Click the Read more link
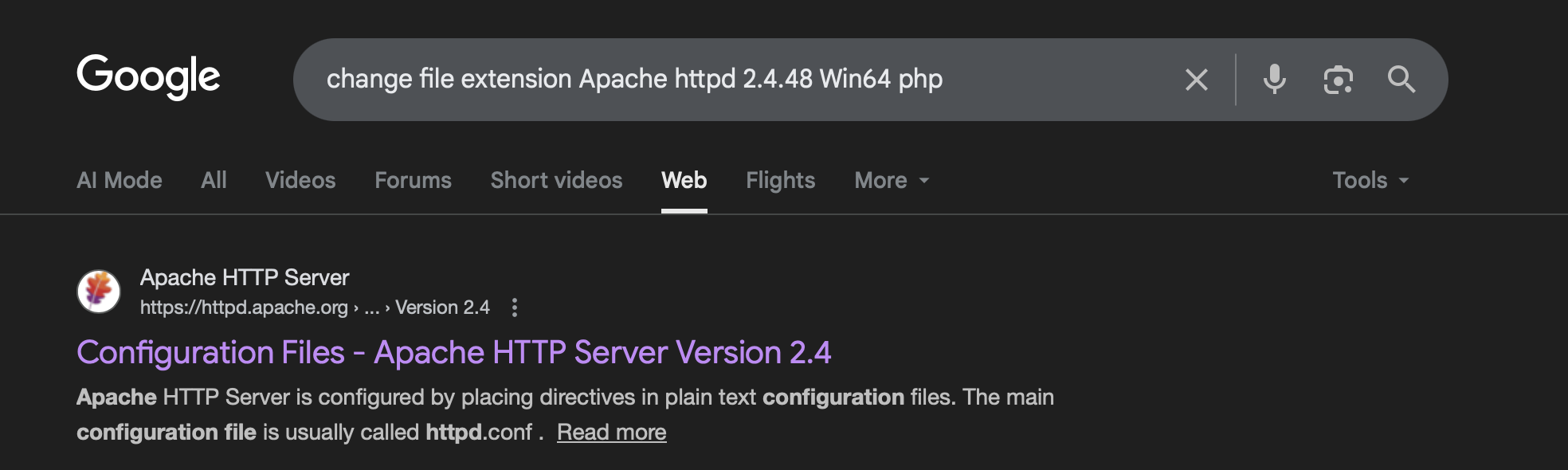1568x470 pixels. [611, 432]
